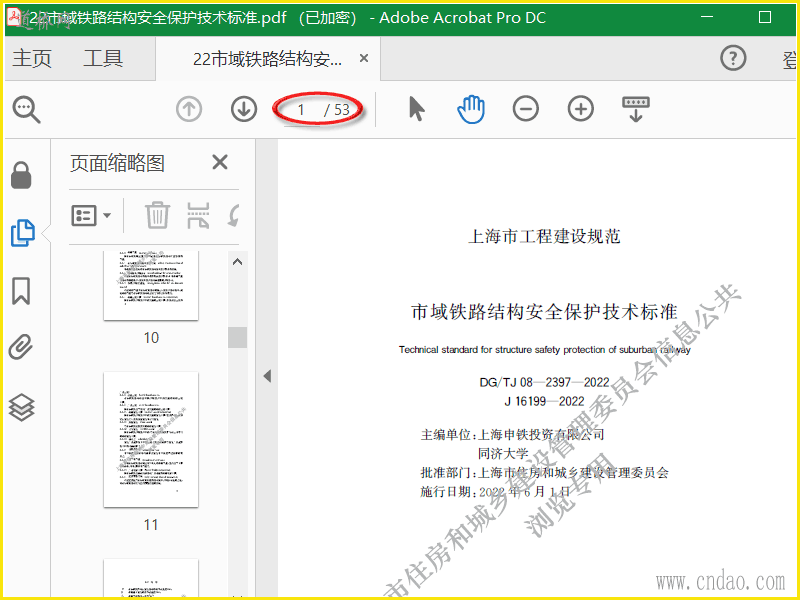800x600 pixels.
Task: Open the bookmarks panel
Action: tap(21, 291)
